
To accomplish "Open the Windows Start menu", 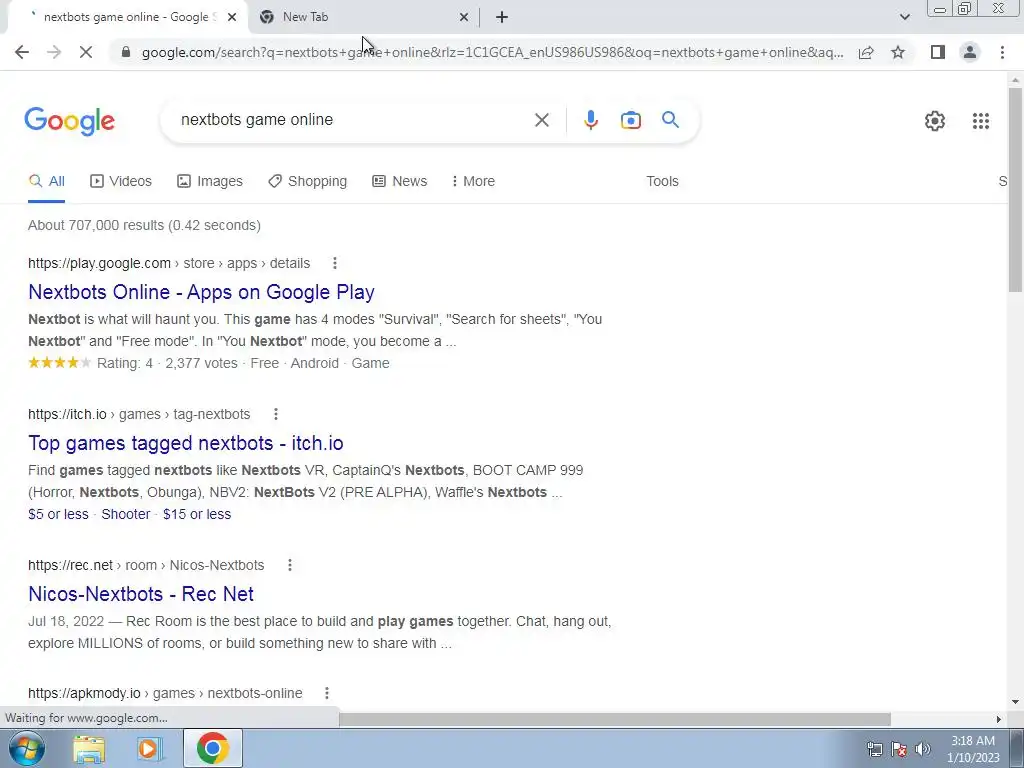I will [26, 748].
